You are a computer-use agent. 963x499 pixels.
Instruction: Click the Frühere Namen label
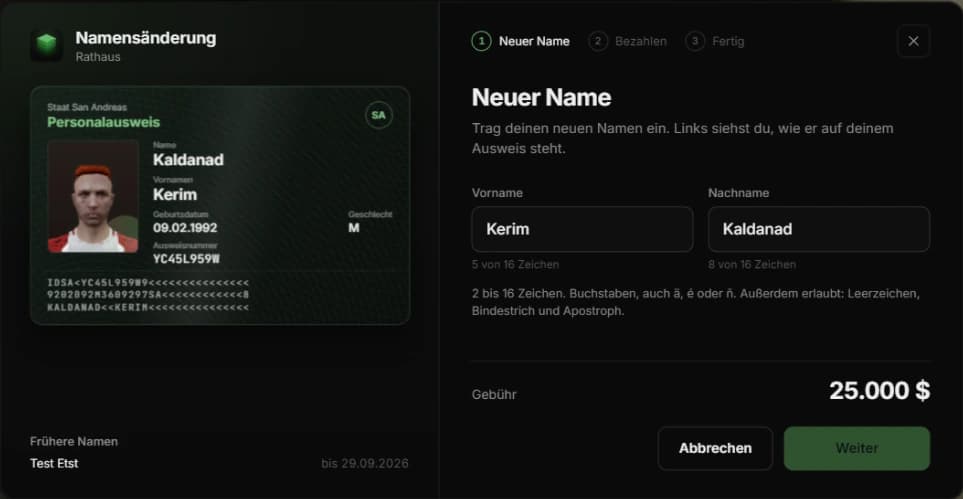click(x=74, y=441)
